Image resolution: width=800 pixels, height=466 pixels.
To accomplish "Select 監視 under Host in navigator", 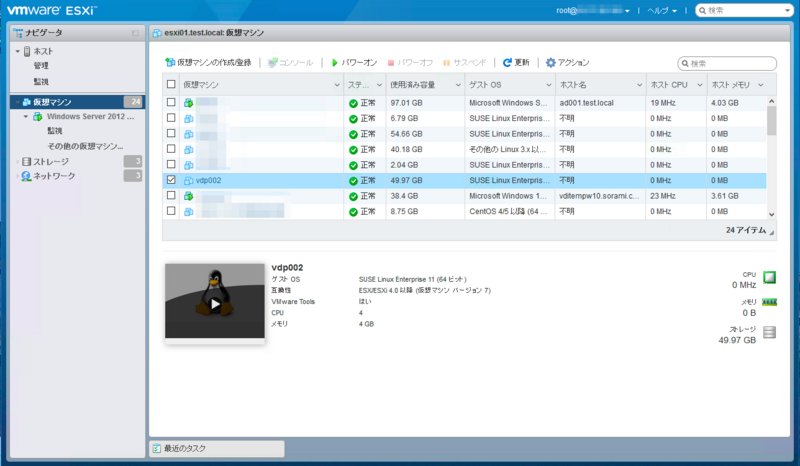I will (41, 81).
